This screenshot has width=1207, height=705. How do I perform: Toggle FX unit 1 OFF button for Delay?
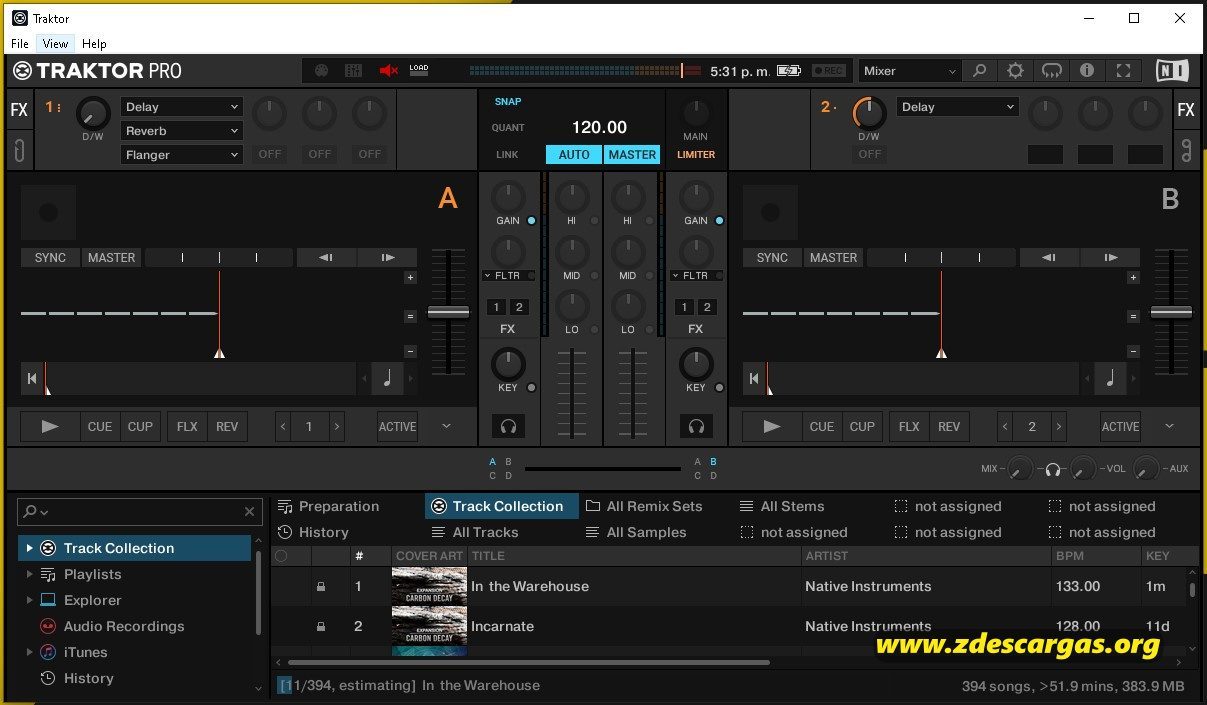tap(270, 154)
